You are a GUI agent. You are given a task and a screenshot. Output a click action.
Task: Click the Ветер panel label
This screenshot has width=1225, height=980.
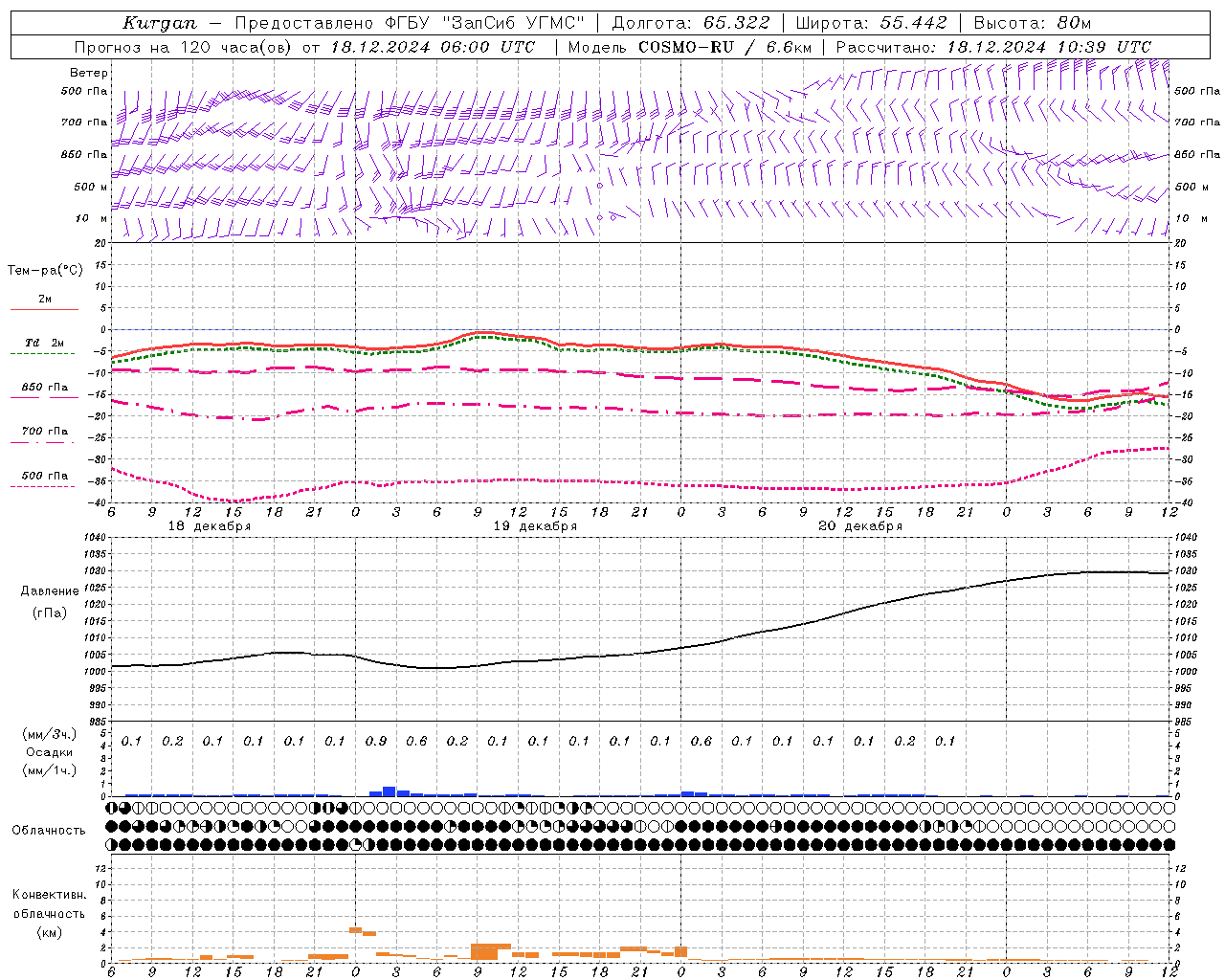click(89, 73)
